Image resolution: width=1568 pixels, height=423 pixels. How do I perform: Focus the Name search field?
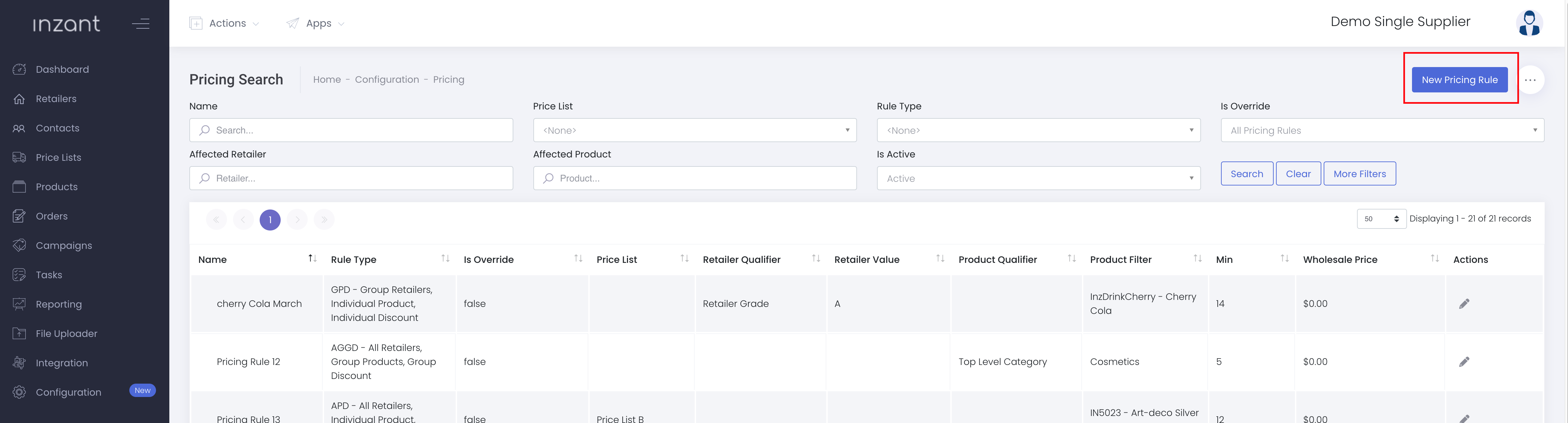[351, 130]
